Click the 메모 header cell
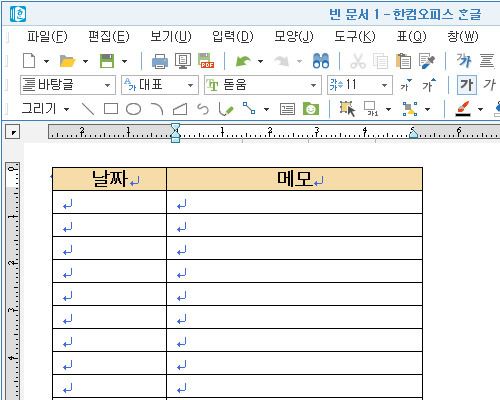This screenshot has height=400, width=500. point(294,179)
